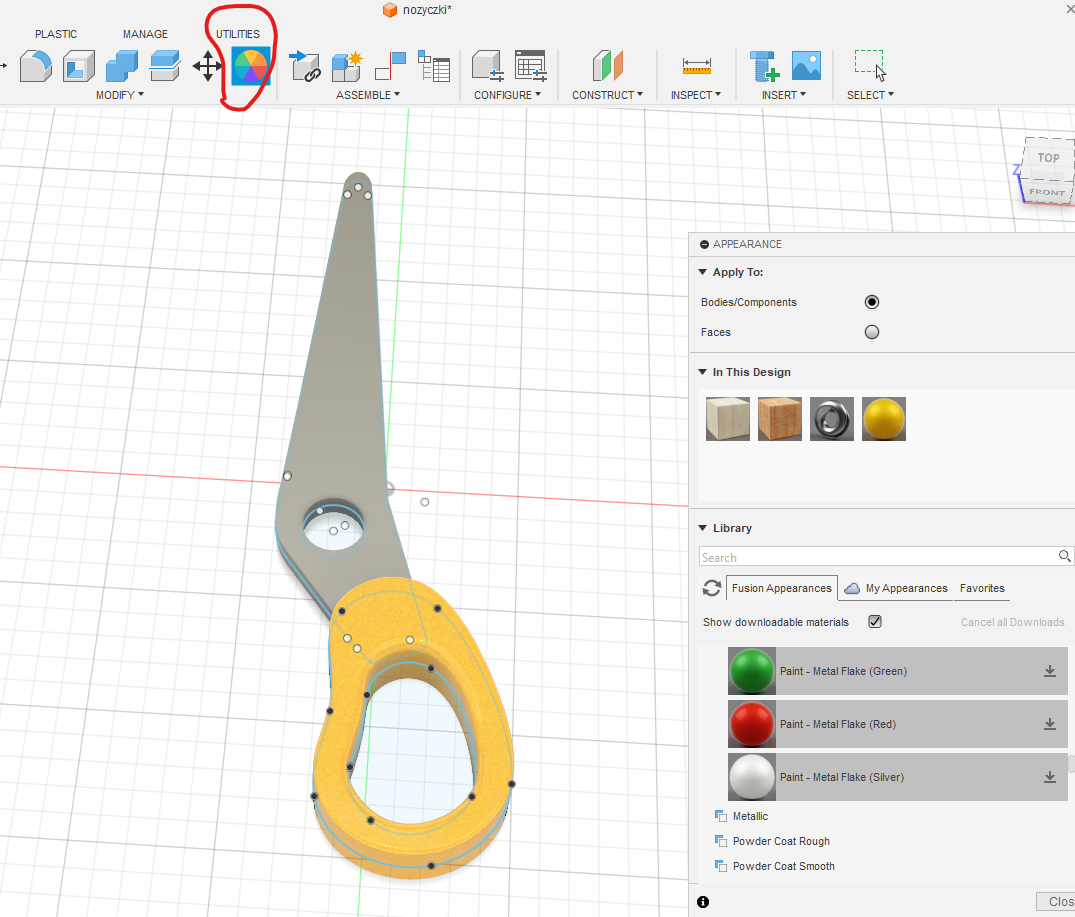
Task: Select the Shell tool icon
Action: click(78, 67)
